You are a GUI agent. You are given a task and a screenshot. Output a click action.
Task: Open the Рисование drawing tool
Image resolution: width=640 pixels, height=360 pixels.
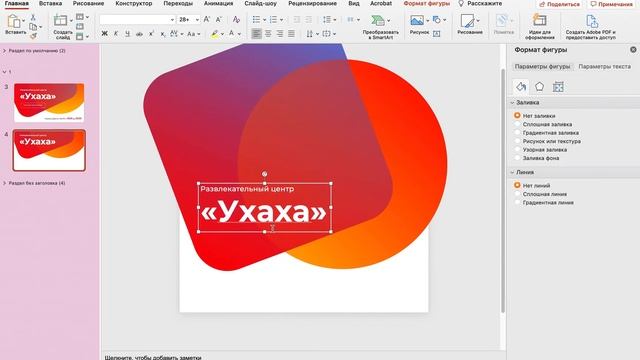(467, 20)
